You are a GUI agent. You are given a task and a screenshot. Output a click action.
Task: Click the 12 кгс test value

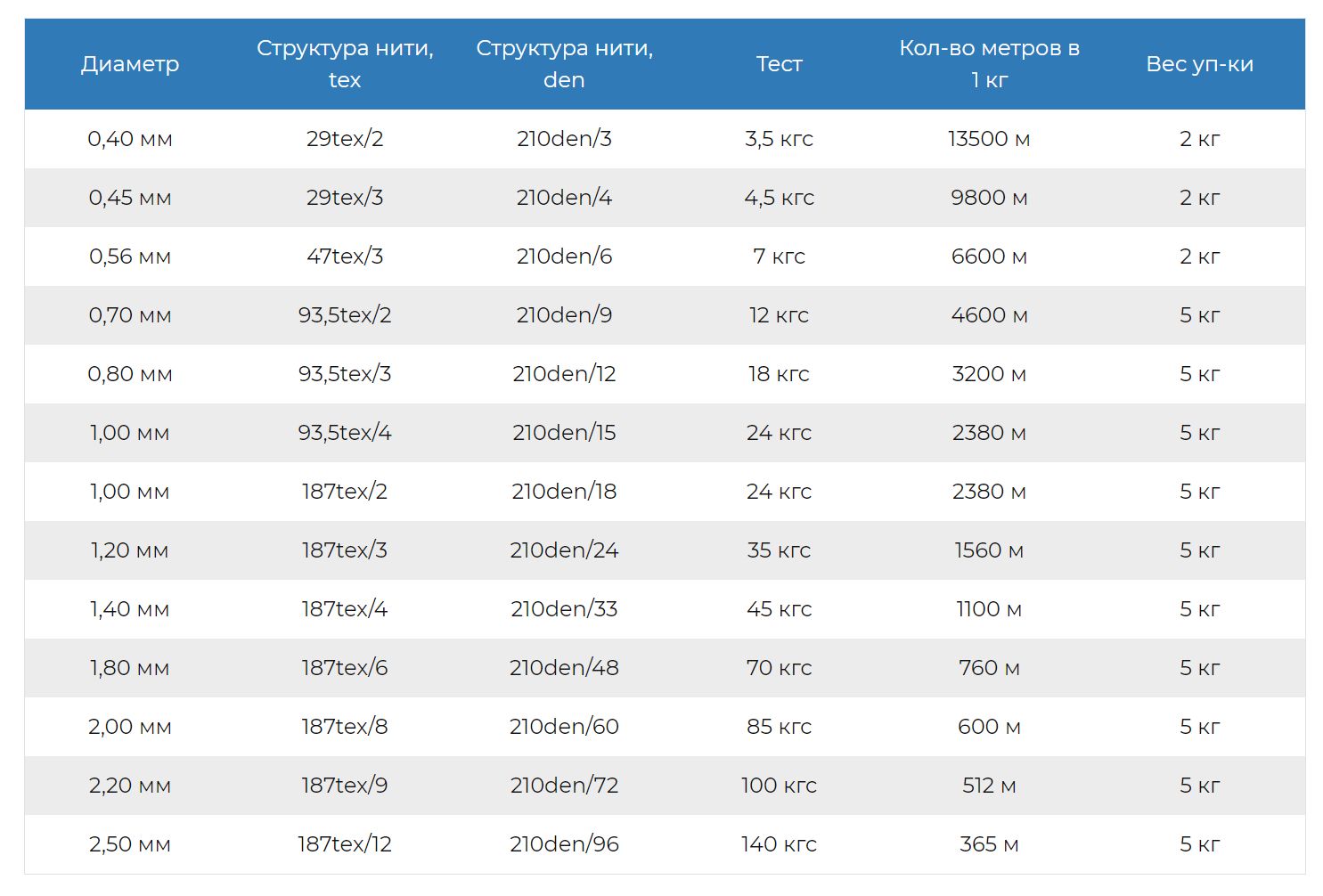pyautogui.click(x=779, y=315)
